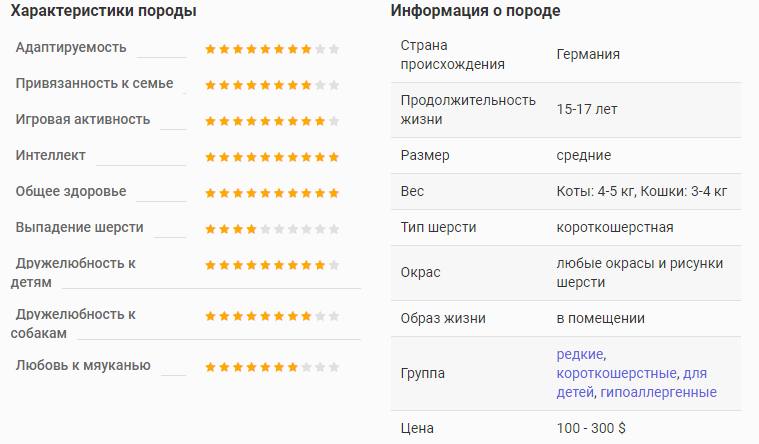Click the star rating for Адаптируемость
Image resolution: width=759 pixels, height=444 pixels.
(272, 49)
